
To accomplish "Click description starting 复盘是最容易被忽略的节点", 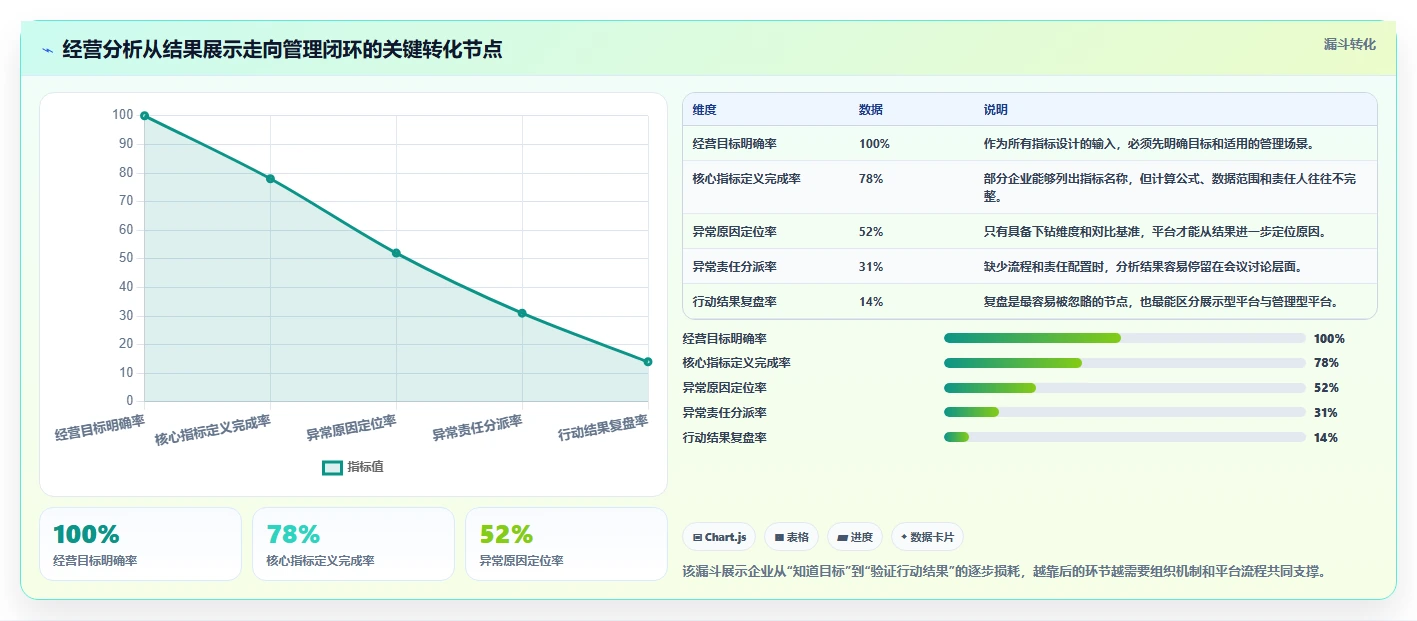I will coord(1161,302).
